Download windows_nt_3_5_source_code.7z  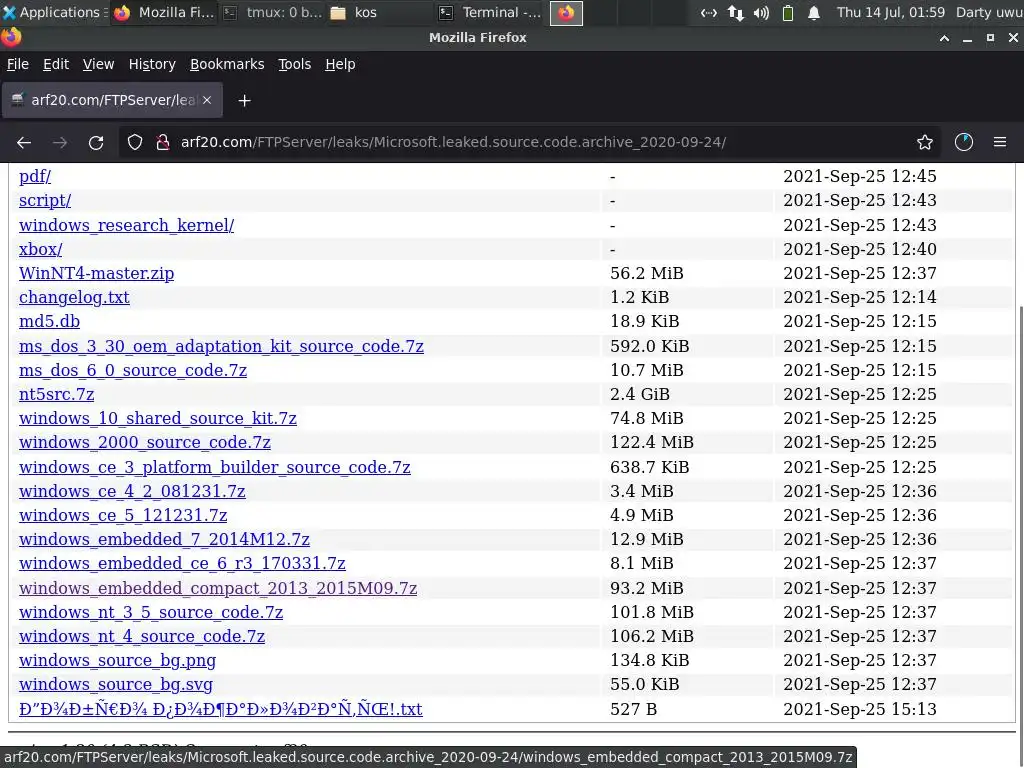click(151, 613)
